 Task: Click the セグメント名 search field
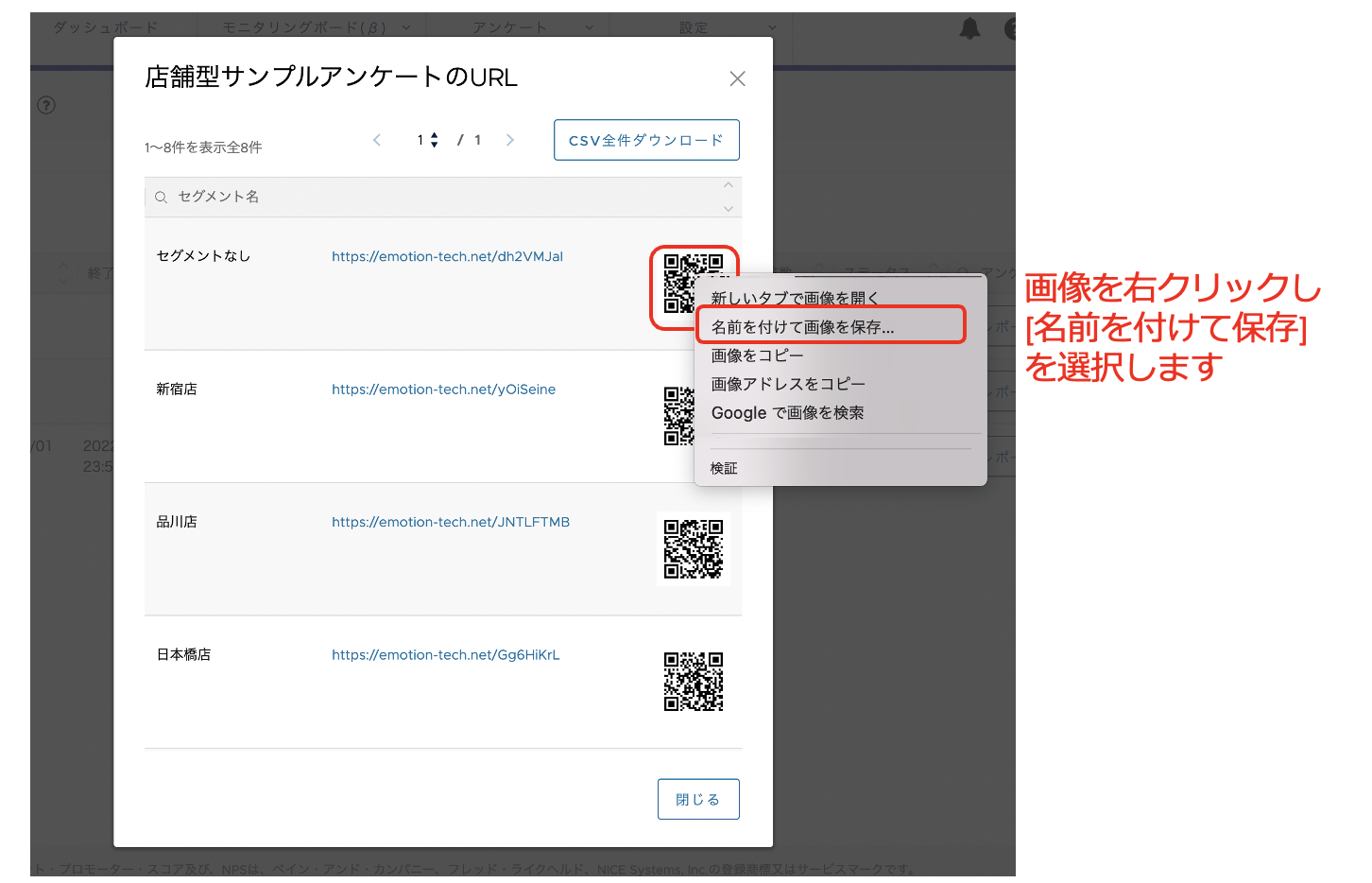(x=442, y=197)
